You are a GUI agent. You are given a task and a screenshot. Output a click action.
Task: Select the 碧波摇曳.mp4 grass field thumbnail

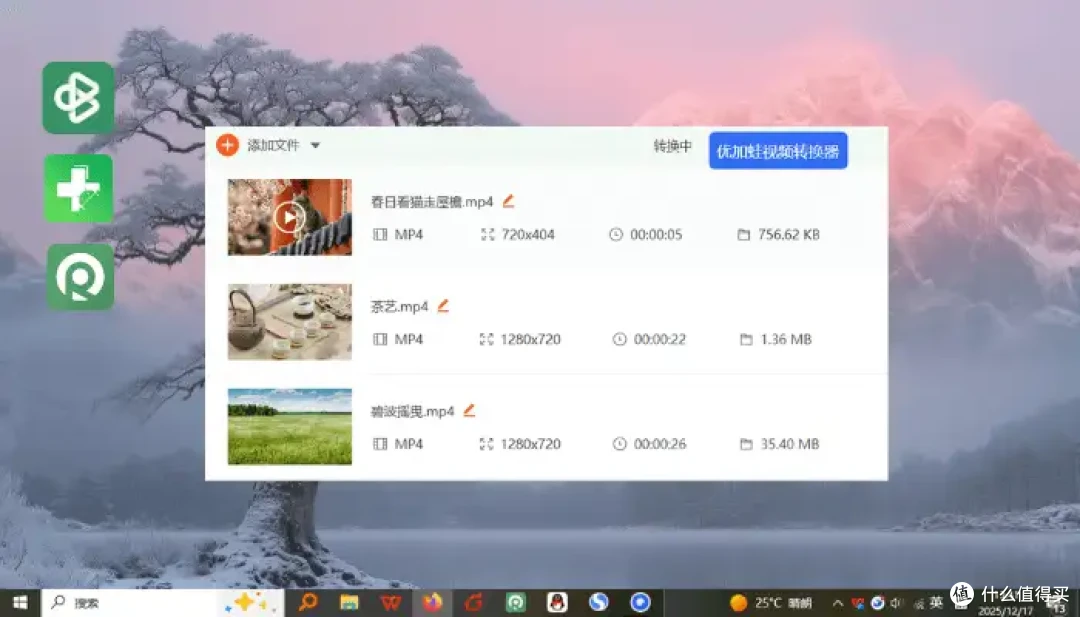point(290,426)
